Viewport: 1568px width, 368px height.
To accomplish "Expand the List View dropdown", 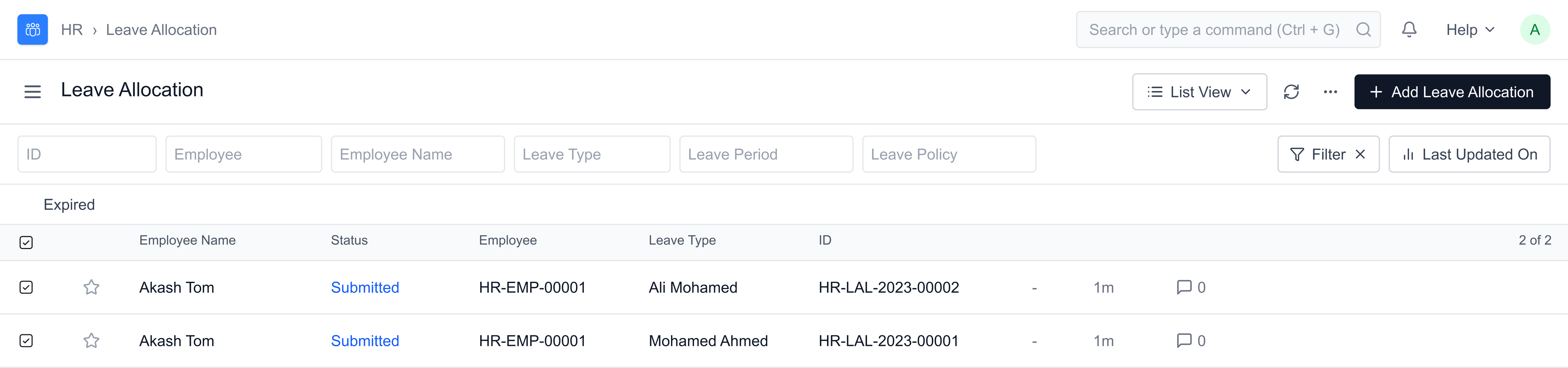I will [x=1199, y=92].
